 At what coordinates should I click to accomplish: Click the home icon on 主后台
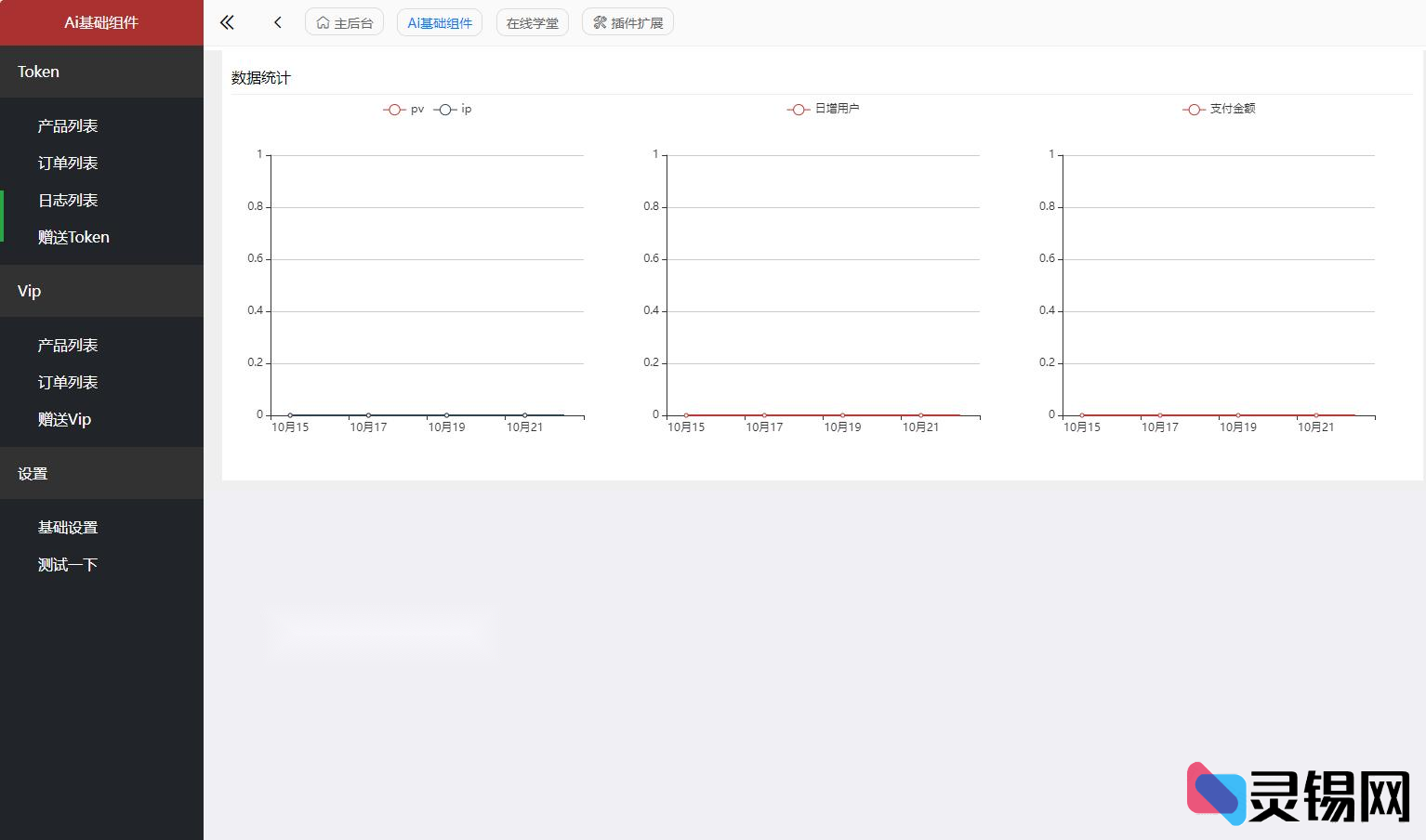323,20
